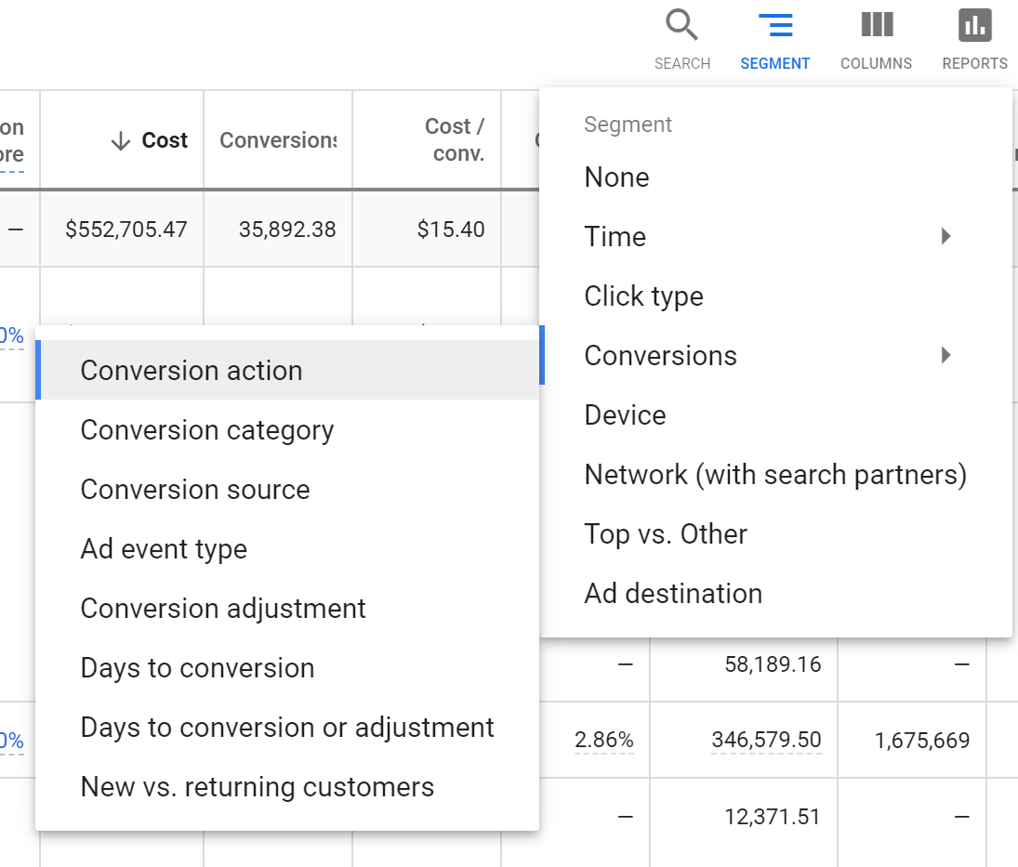Viewport: 1018px width, 867px height.
Task: Choose Conversion category in the submenu
Action: tap(207, 430)
